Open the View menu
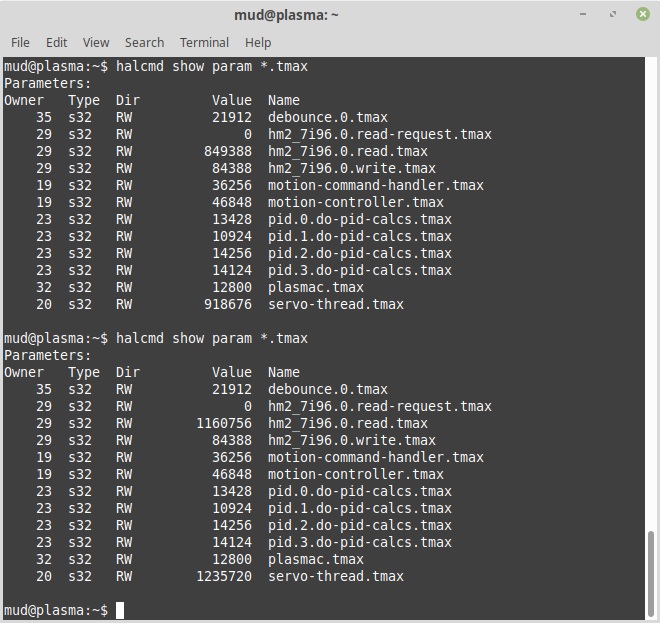The image size is (660, 623). (x=96, y=43)
